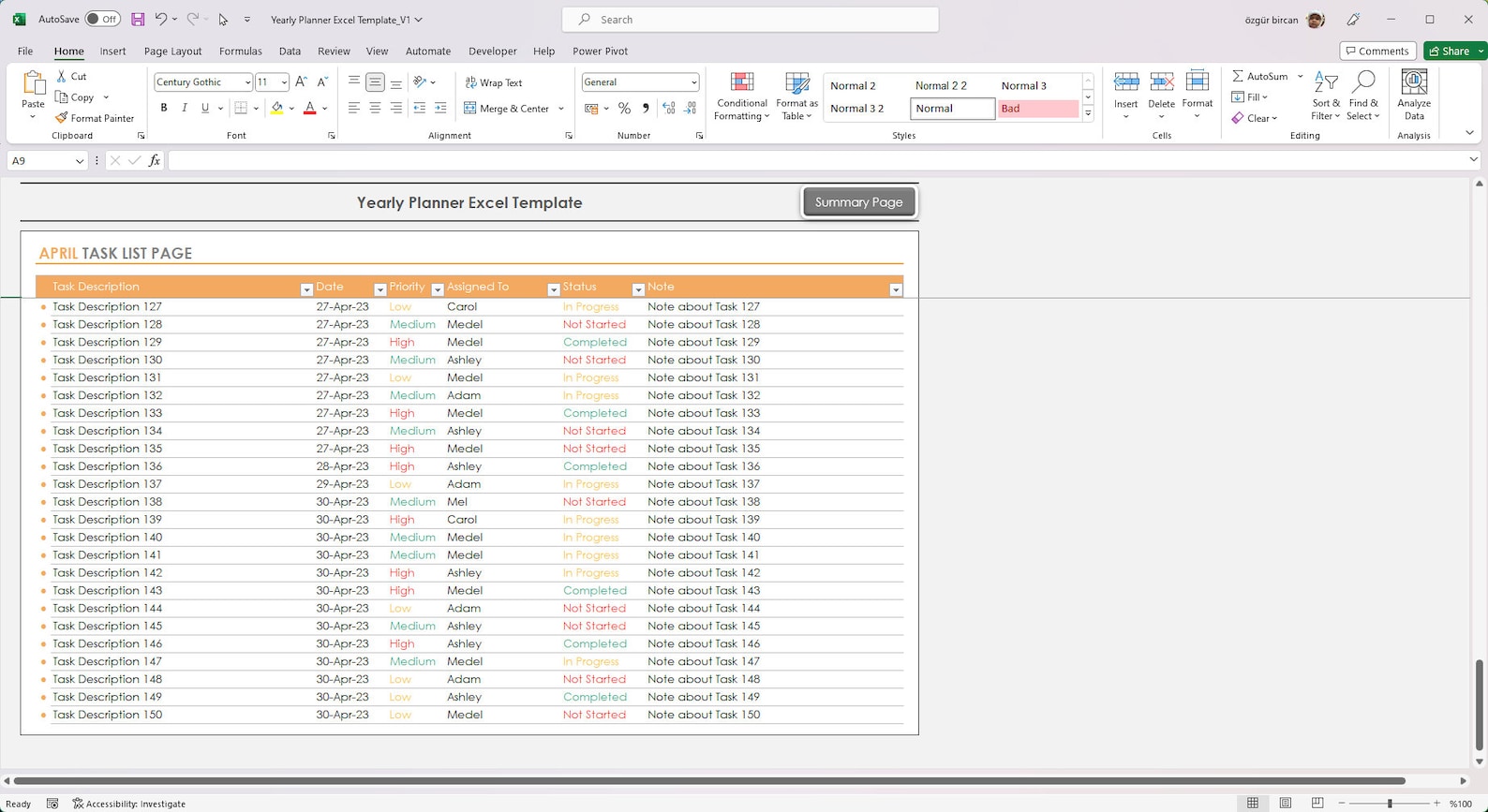1488x812 pixels.
Task: Click the Search box in title bar
Action: (751, 19)
